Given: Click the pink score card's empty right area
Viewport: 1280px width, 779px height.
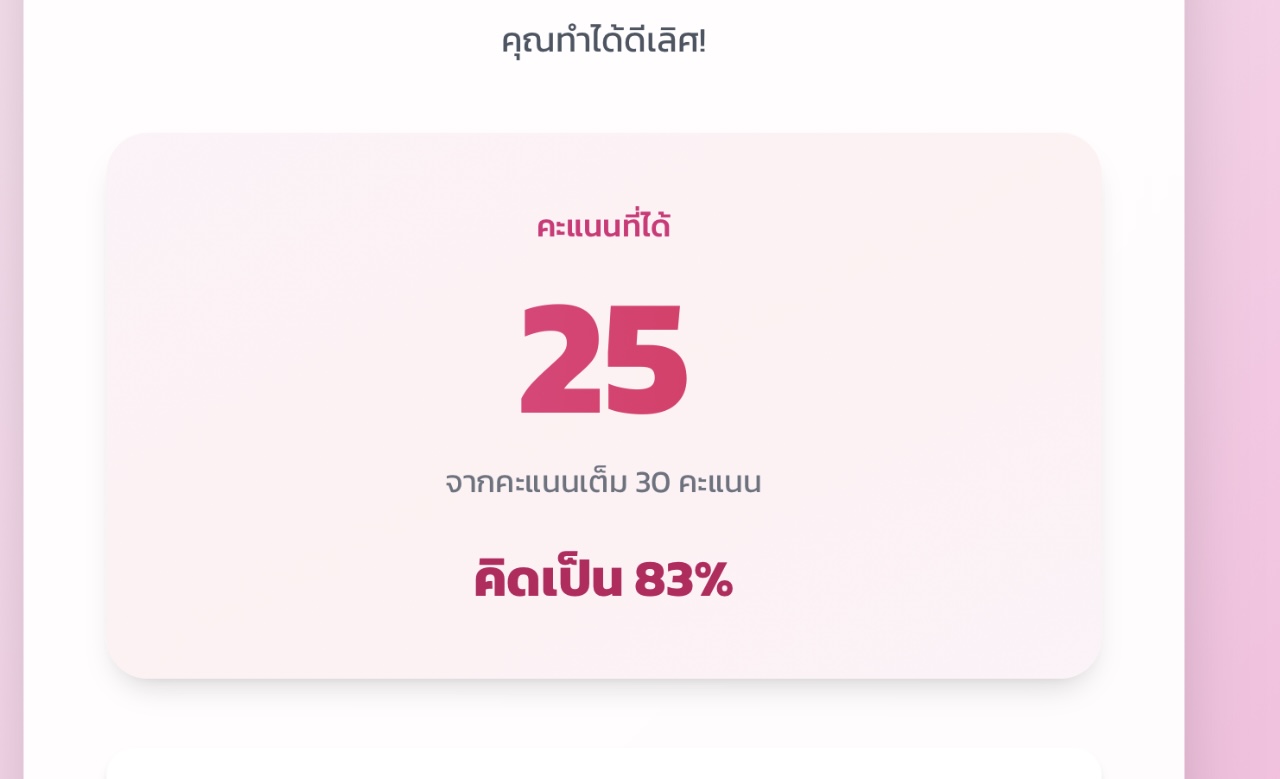Looking at the screenshot, I should coord(950,400).
